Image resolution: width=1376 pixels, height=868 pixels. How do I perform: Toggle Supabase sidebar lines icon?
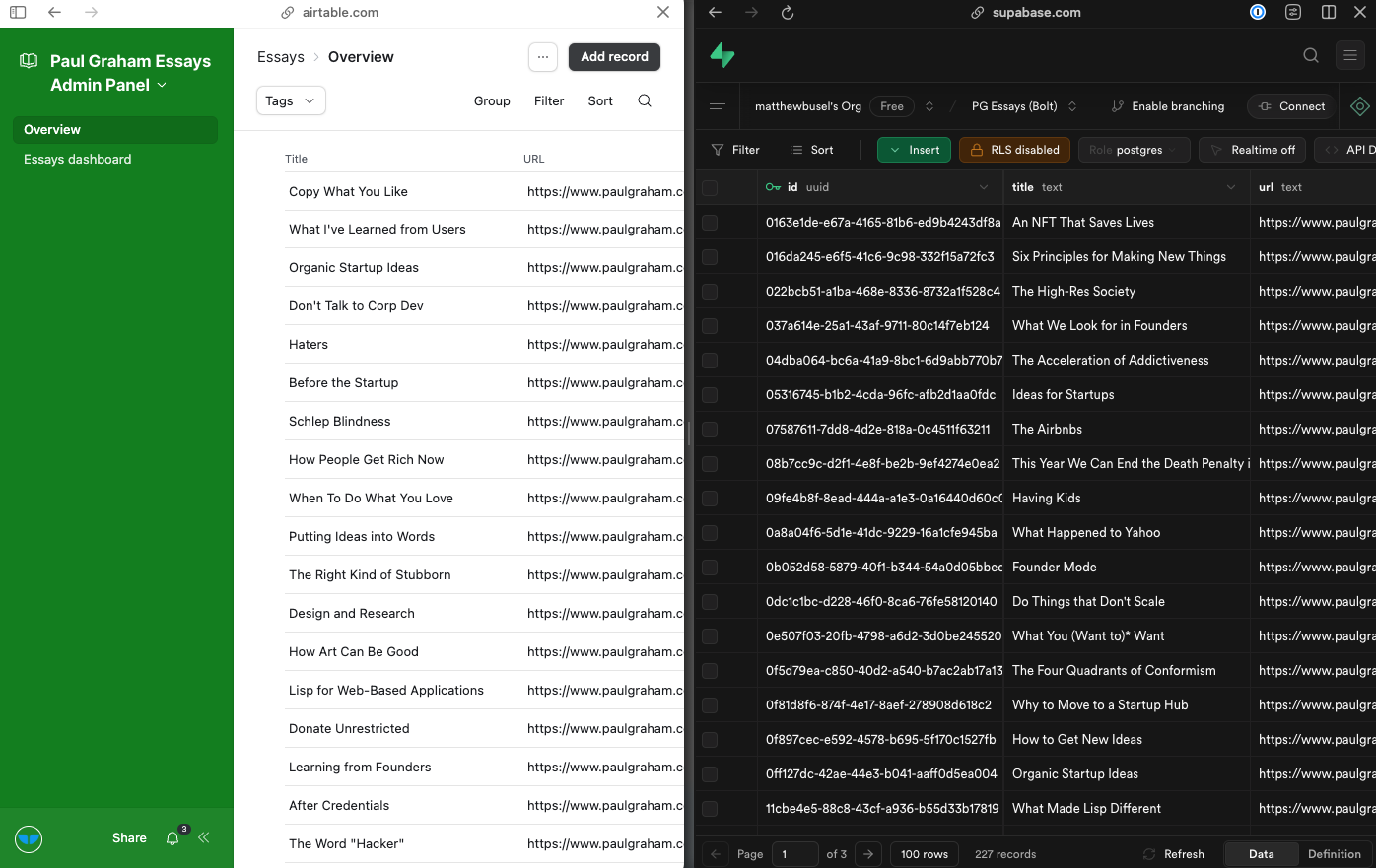[x=718, y=106]
